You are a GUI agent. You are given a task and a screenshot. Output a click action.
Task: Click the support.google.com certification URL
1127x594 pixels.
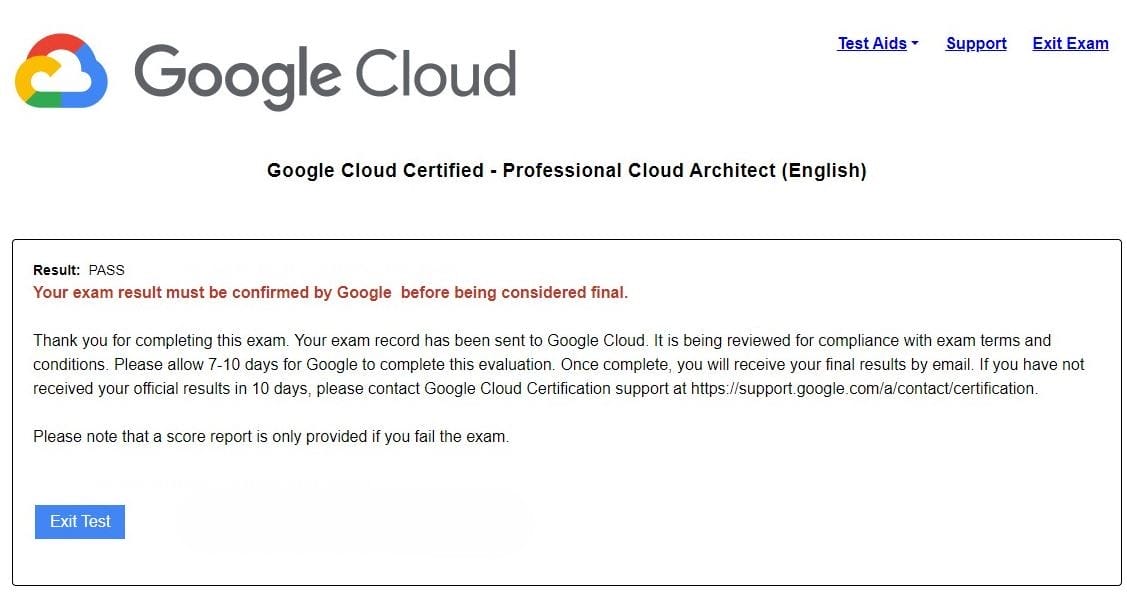864,388
